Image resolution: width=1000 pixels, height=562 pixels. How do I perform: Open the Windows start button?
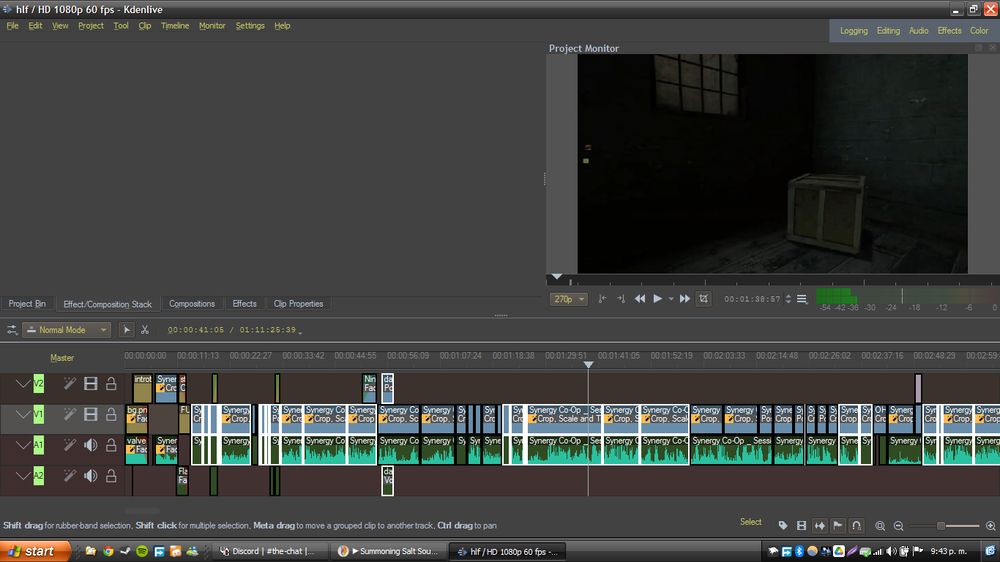coord(33,551)
